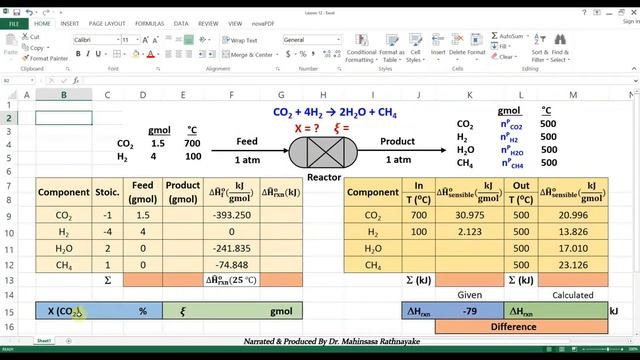
Task: Toggle align right
Action: pyautogui.click(x=189, y=54)
